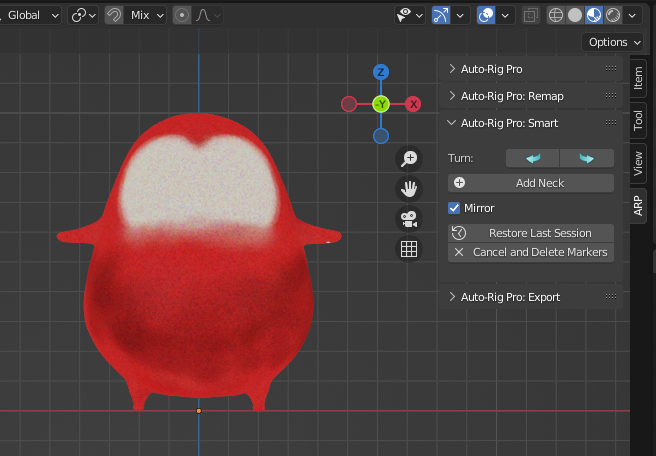Turn the character left with the arrow button

click(x=532, y=158)
